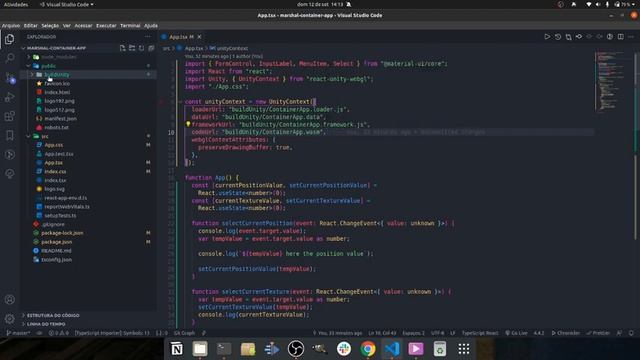Open notifications bell in status bar

(x=631, y=333)
